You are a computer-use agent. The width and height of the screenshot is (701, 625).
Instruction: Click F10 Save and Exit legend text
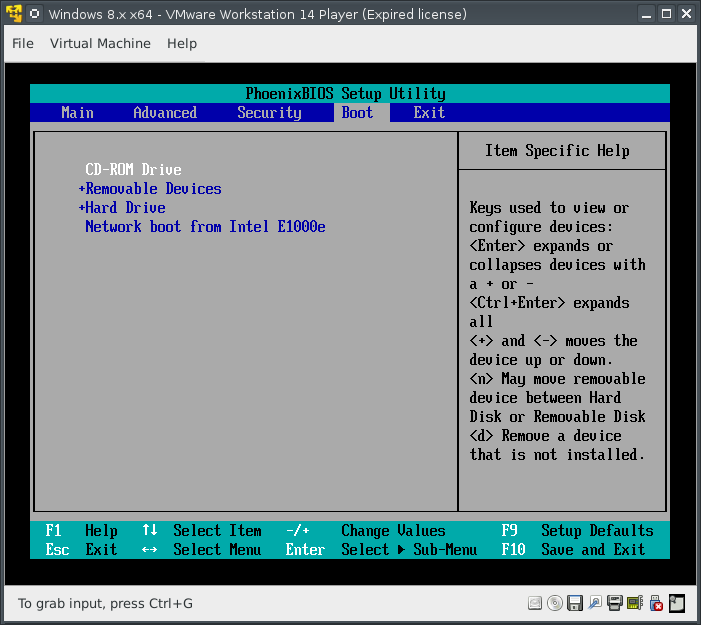pos(573,549)
